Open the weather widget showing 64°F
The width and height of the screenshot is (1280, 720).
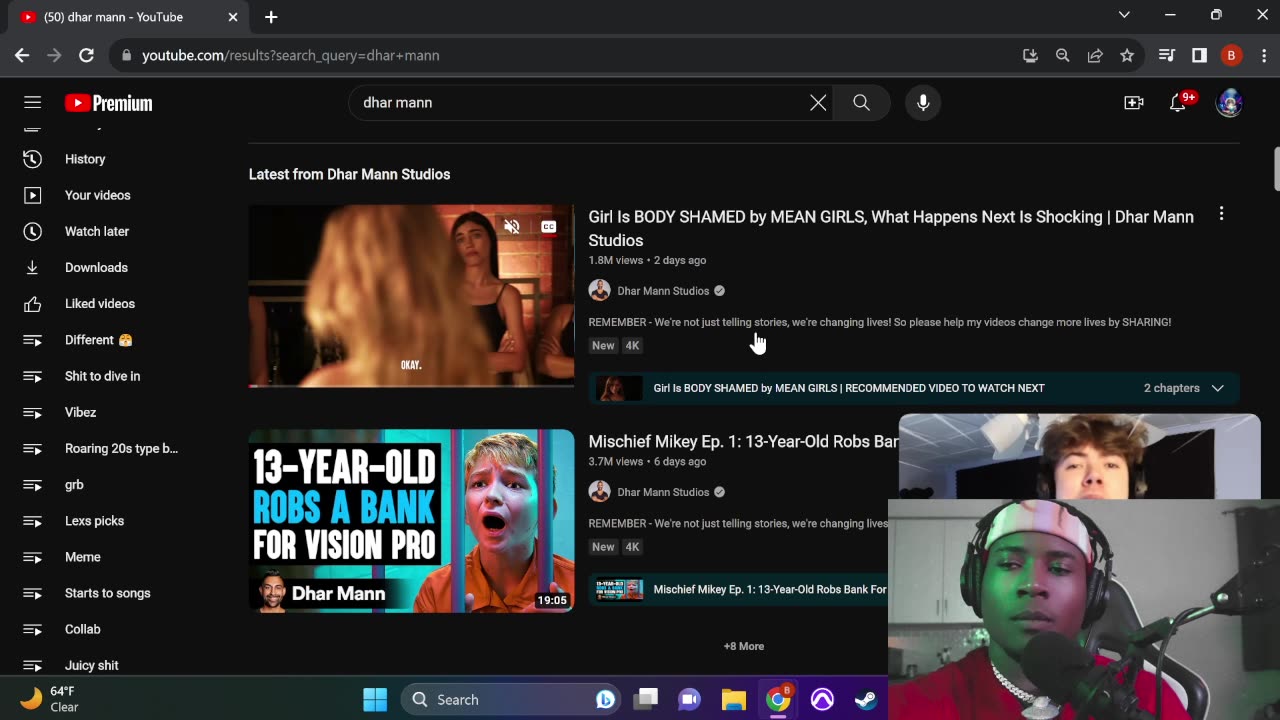[x=50, y=699]
